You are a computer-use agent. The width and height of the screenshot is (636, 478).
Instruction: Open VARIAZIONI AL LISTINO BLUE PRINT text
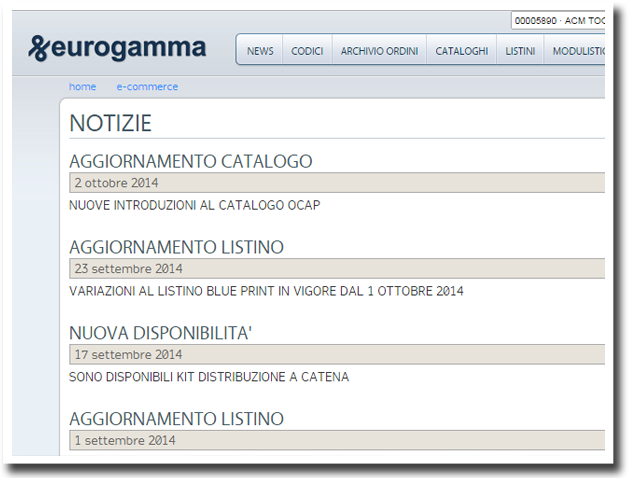pyautogui.click(x=266, y=291)
